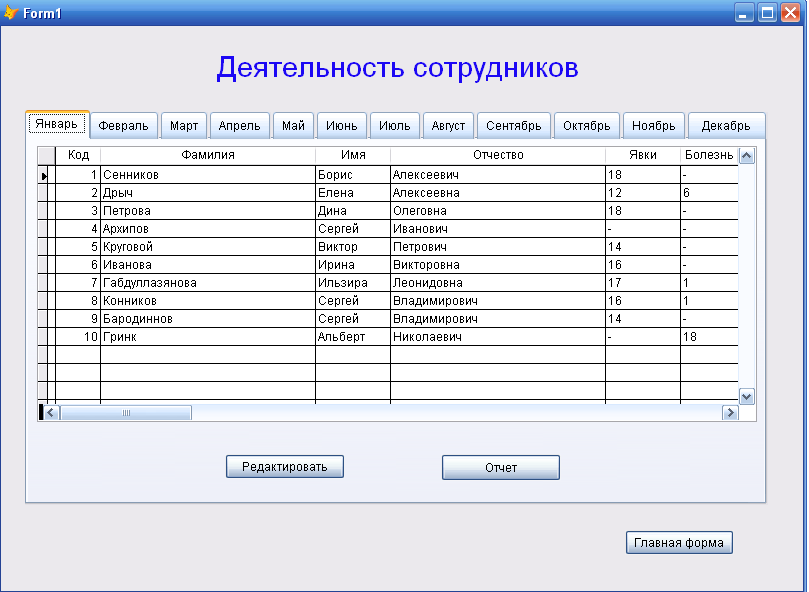Viewport: 809px width, 592px height.
Task: Click the cell Габдуллазянова
Action: pyautogui.click(x=208, y=283)
